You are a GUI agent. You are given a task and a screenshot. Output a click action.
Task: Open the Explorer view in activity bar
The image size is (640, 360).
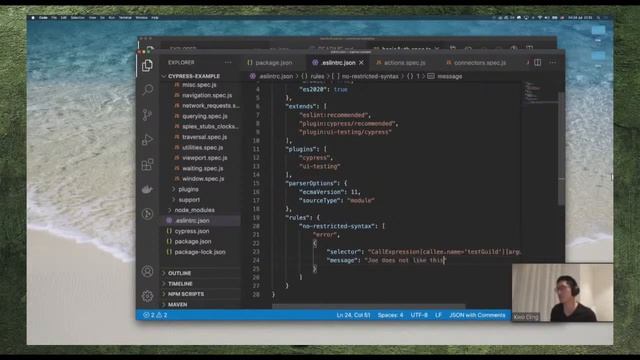tap(147, 65)
